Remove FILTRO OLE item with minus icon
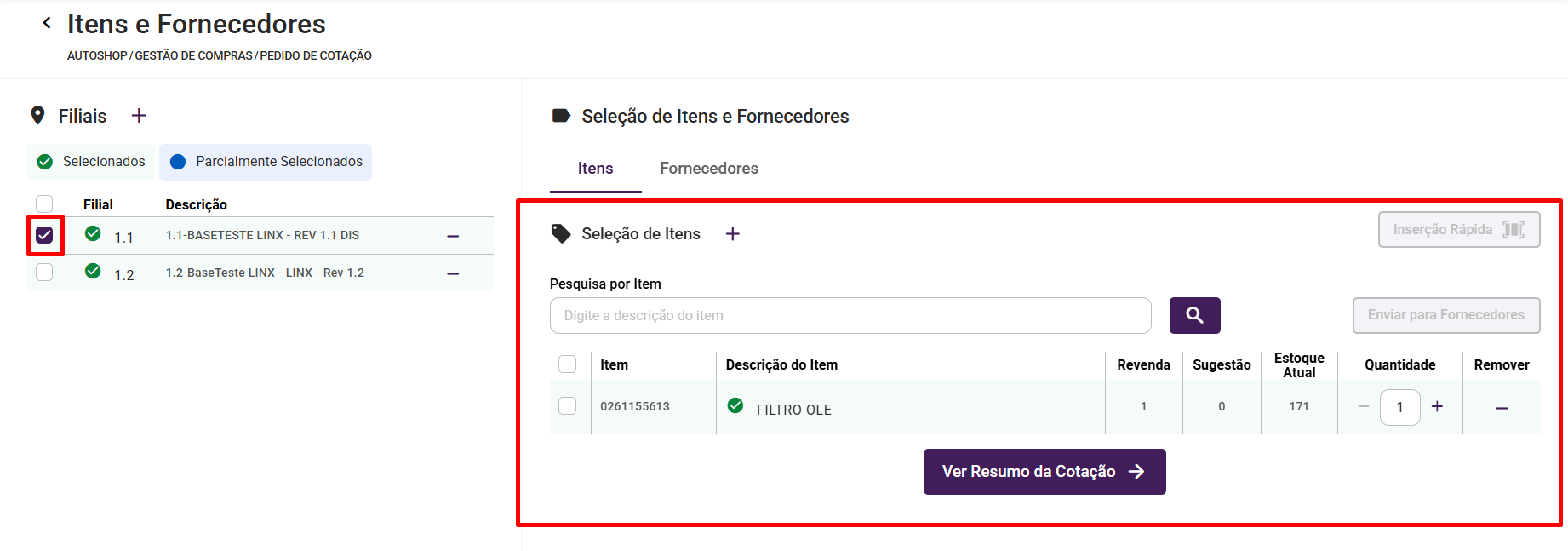Image resolution: width=1568 pixels, height=551 pixels. click(1502, 408)
